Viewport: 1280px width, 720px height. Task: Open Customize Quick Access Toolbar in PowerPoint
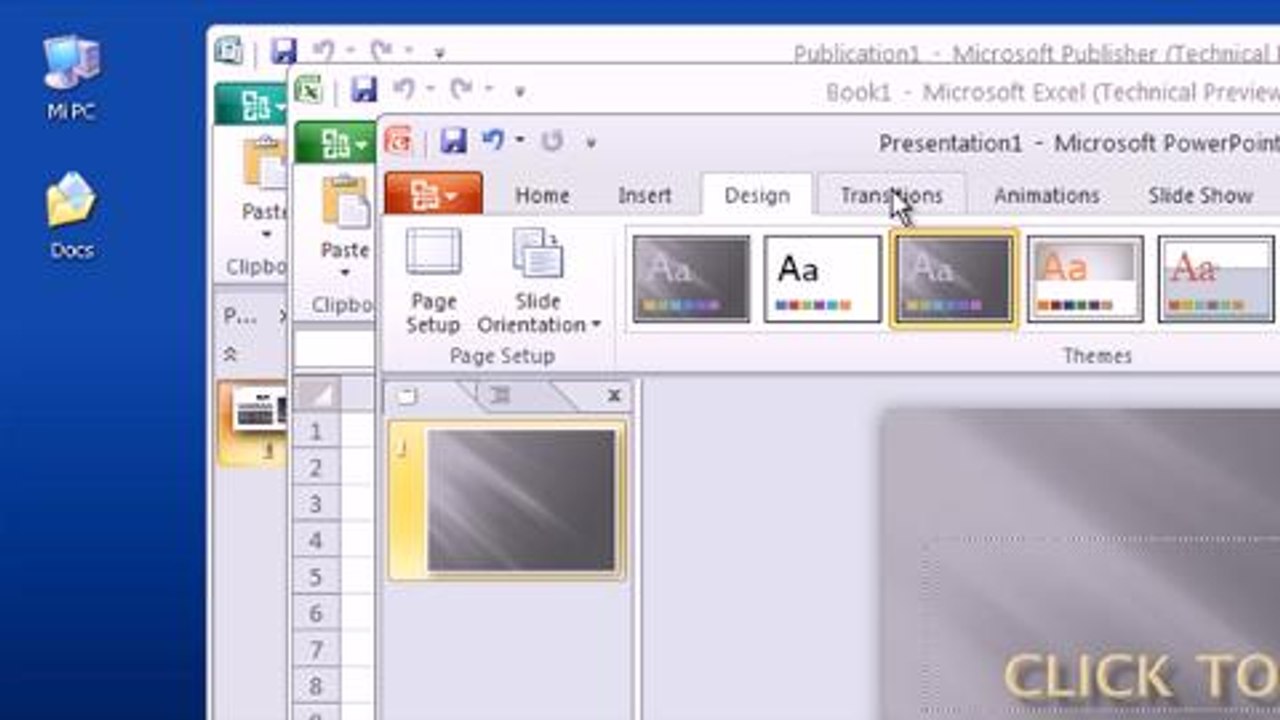coord(591,143)
